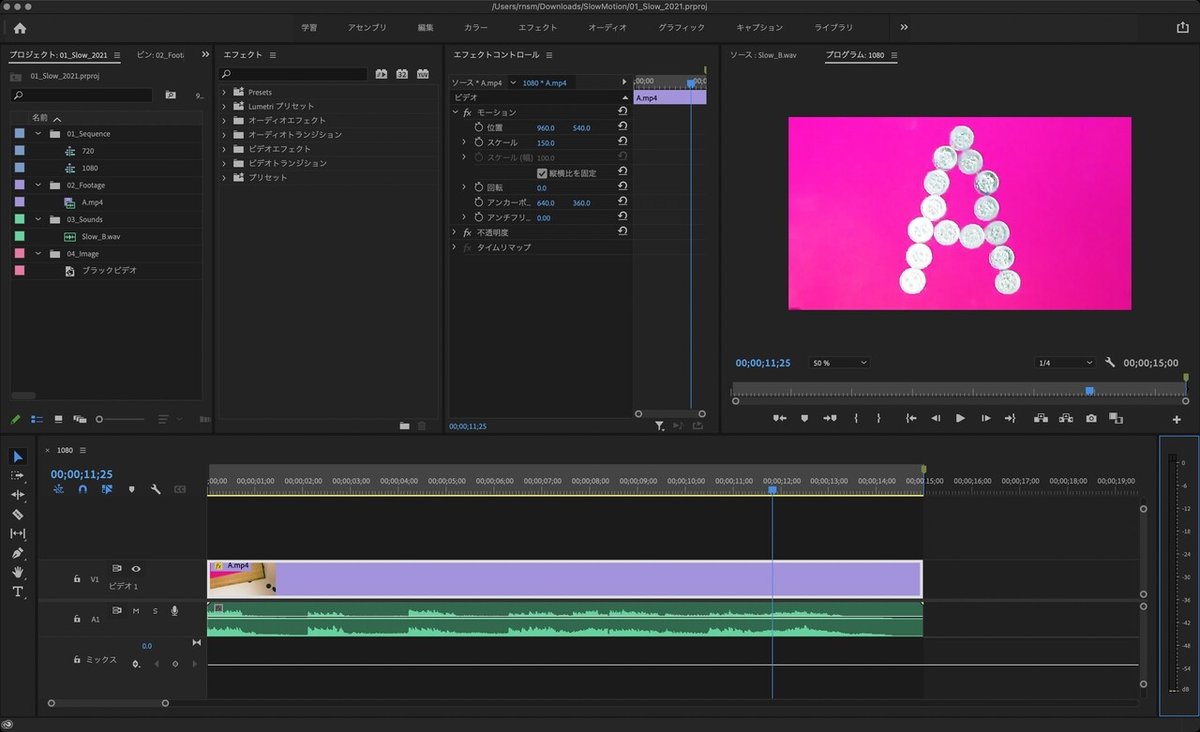Open the 編集 workspace tab
The height and width of the screenshot is (732, 1200).
[x=426, y=28]
